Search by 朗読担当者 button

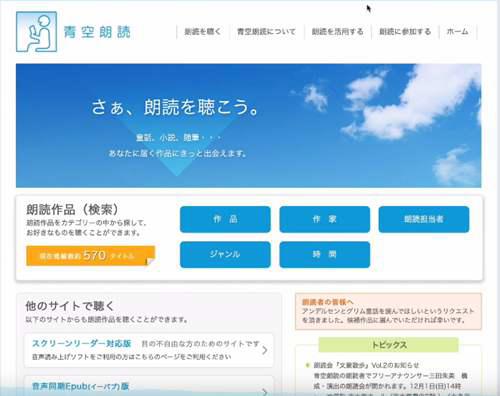click(424, 219)
